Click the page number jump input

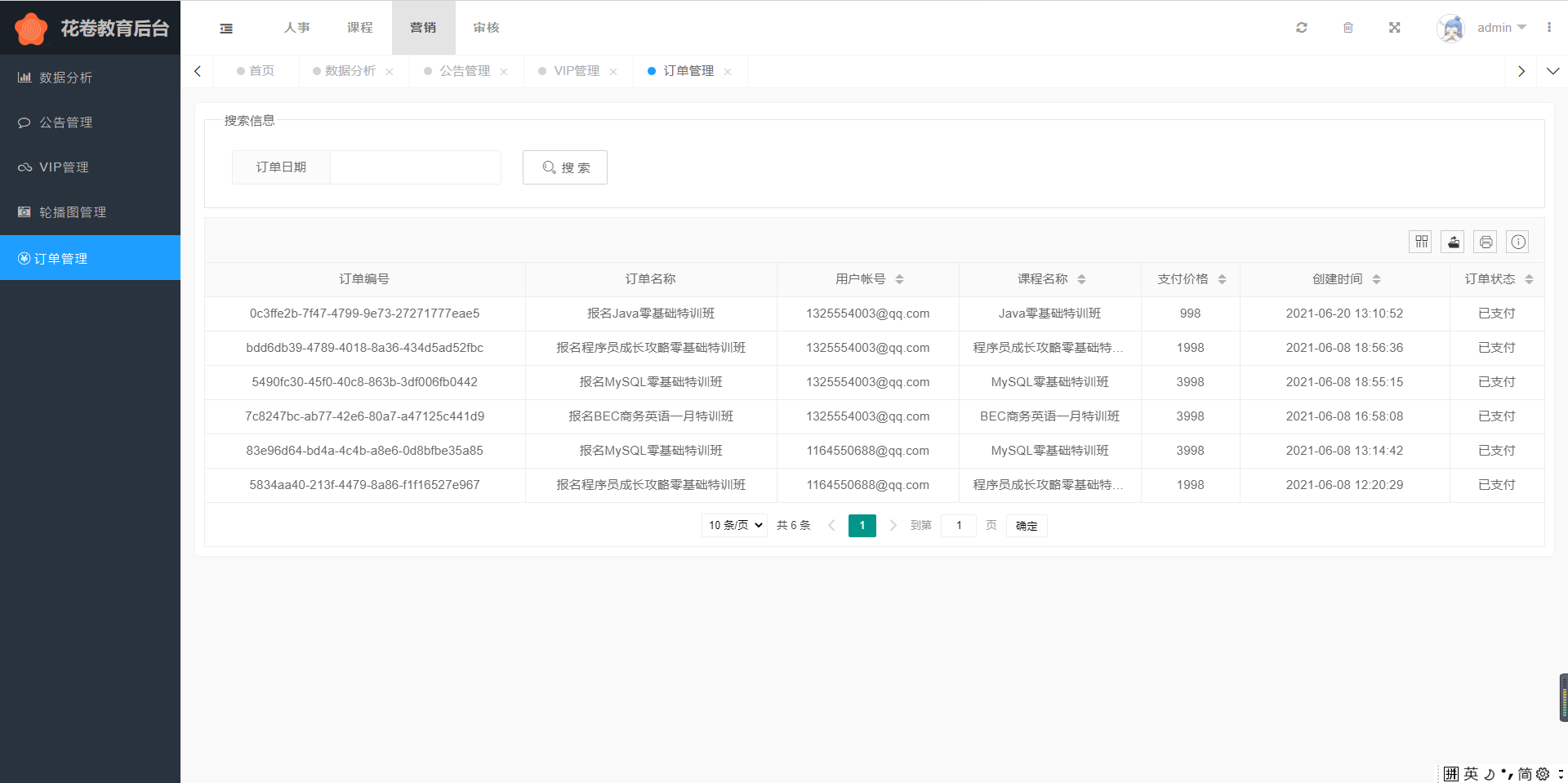click(959, 526)
